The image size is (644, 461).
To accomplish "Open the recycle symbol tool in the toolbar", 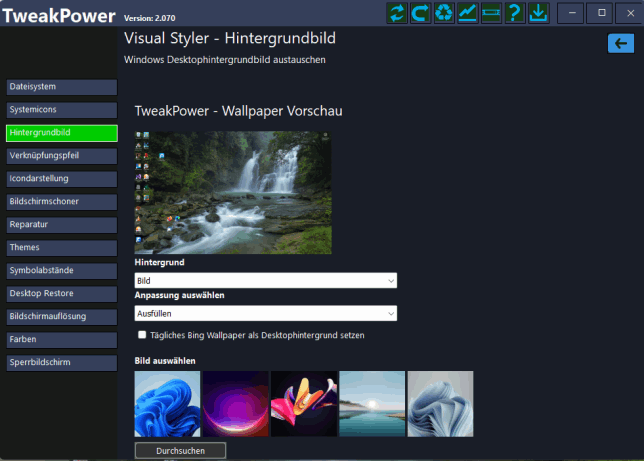I will [x=444, y=13].
